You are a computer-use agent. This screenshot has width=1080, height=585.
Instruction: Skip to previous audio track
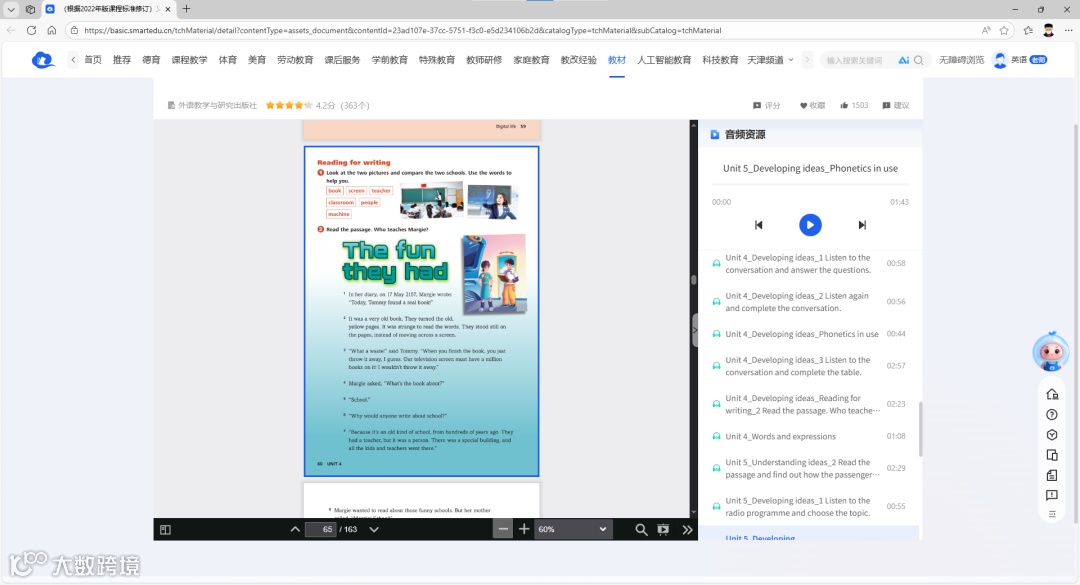point(758,225)
